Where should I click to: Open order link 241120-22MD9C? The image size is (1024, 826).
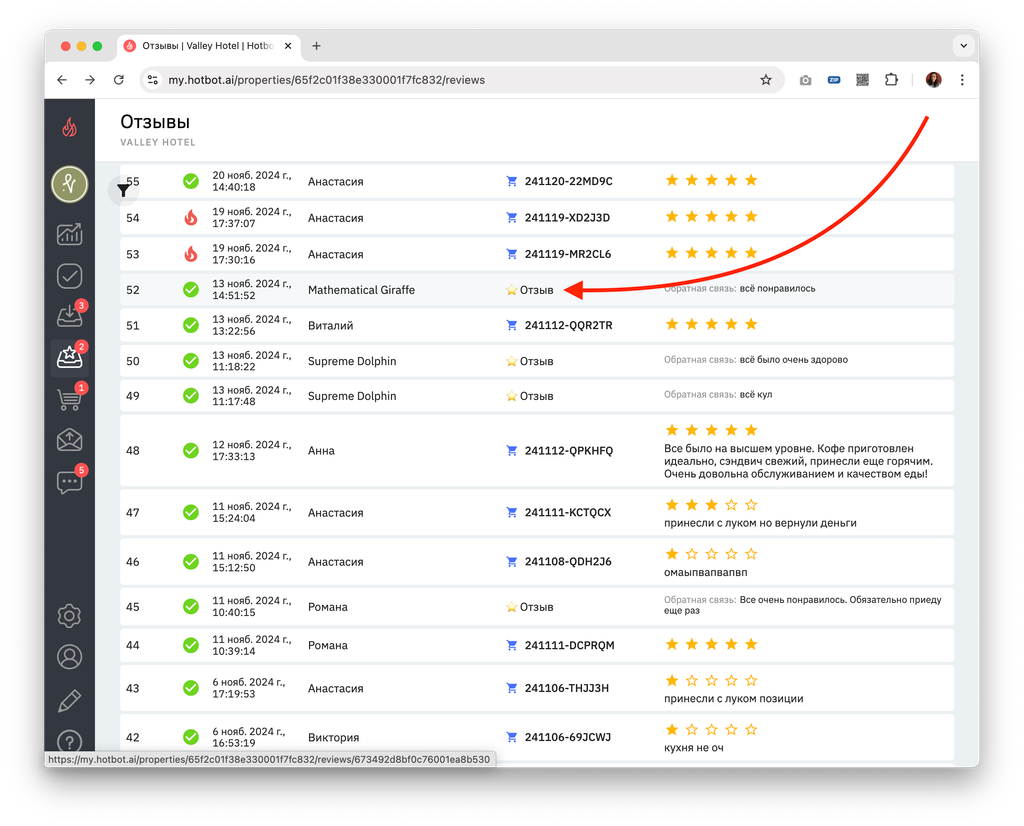pyautogui.click(x=568, y=182)
